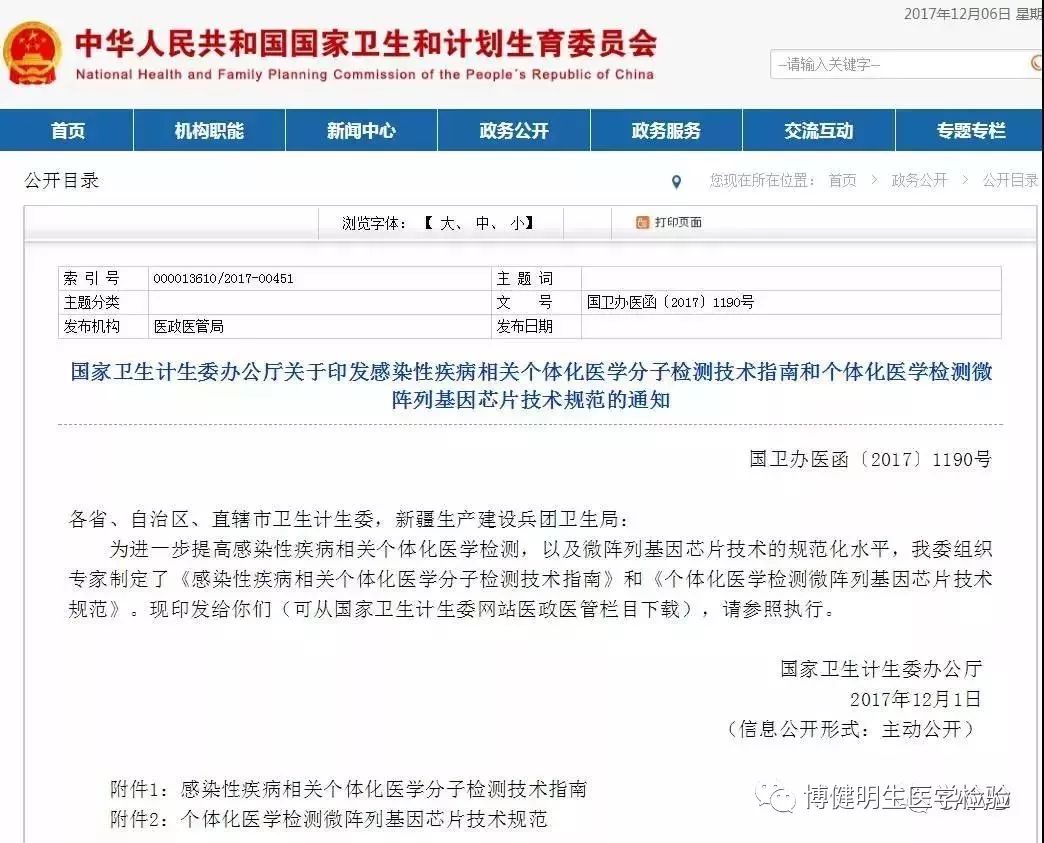This screenshot has width=1044, height=843.
Task: Open 附件1 感染性疾病 guideline attachment
Action: (x=383, y=789)
